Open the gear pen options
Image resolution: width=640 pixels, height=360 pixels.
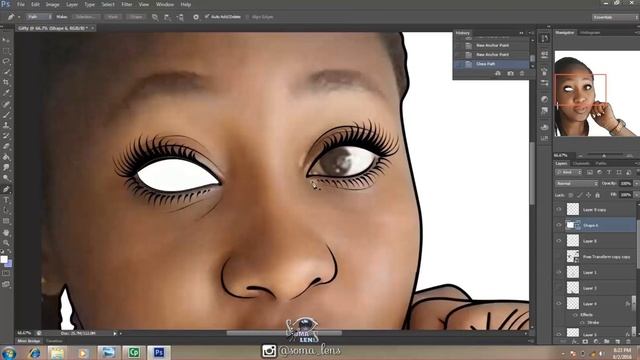196,17
